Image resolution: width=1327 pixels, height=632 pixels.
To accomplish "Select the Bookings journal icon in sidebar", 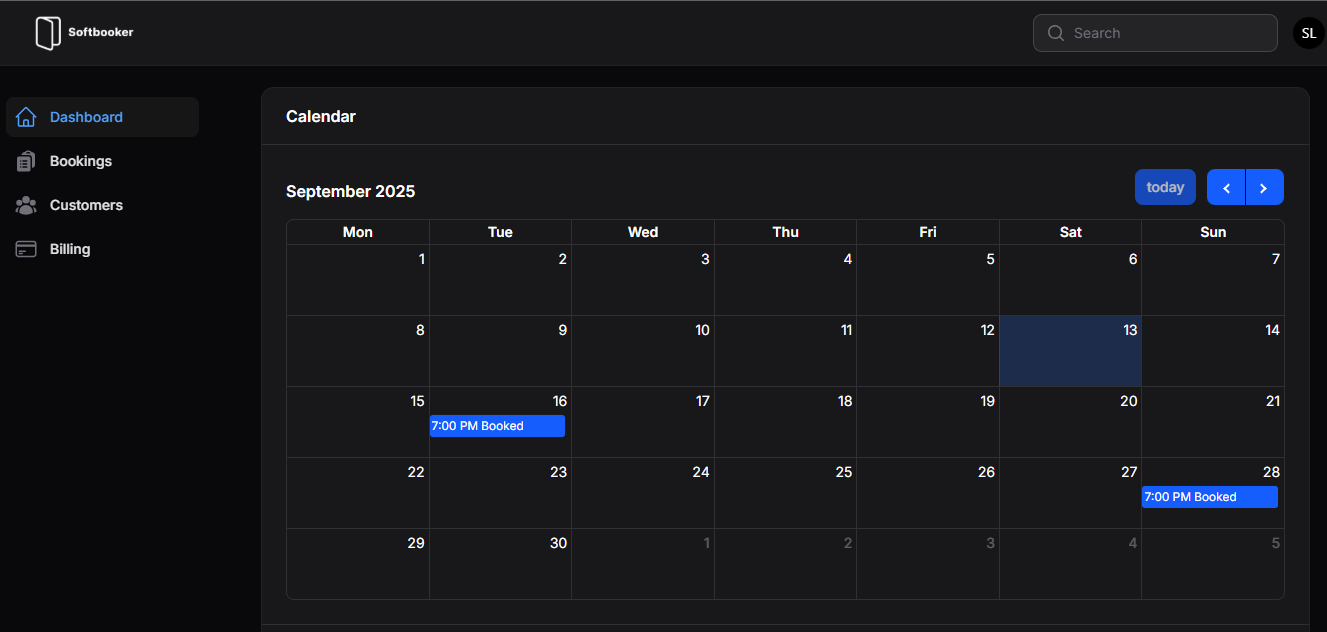I will click(x=26, y=161).
